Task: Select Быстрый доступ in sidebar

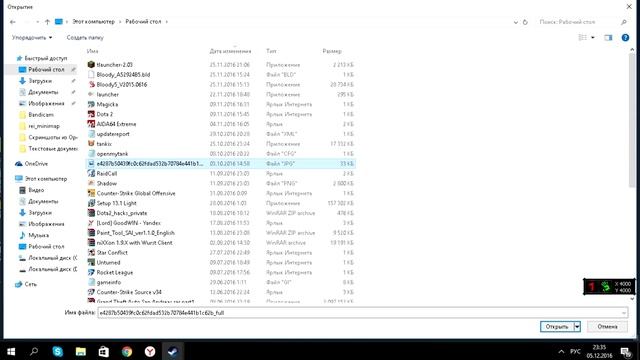Action: pyautogui.click(x=45, y=58)
